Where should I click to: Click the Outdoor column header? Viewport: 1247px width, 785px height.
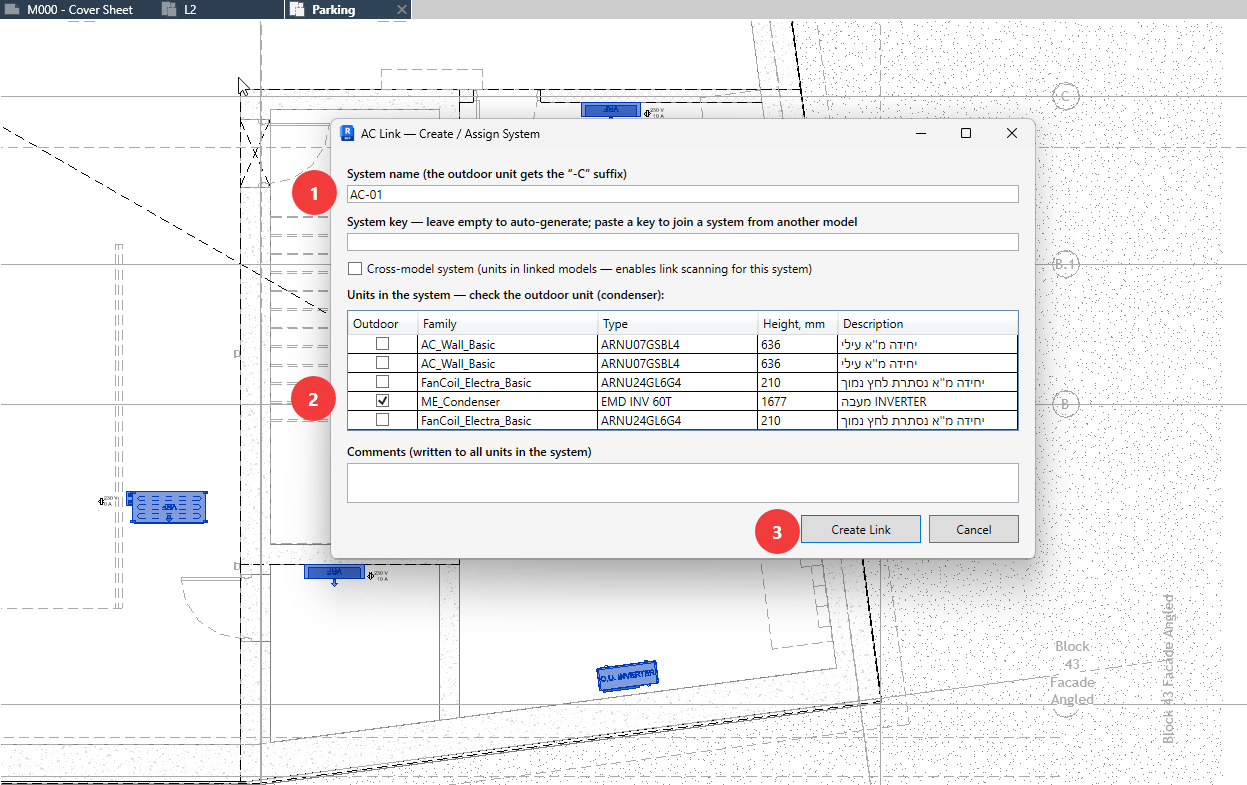click(382, 323)
